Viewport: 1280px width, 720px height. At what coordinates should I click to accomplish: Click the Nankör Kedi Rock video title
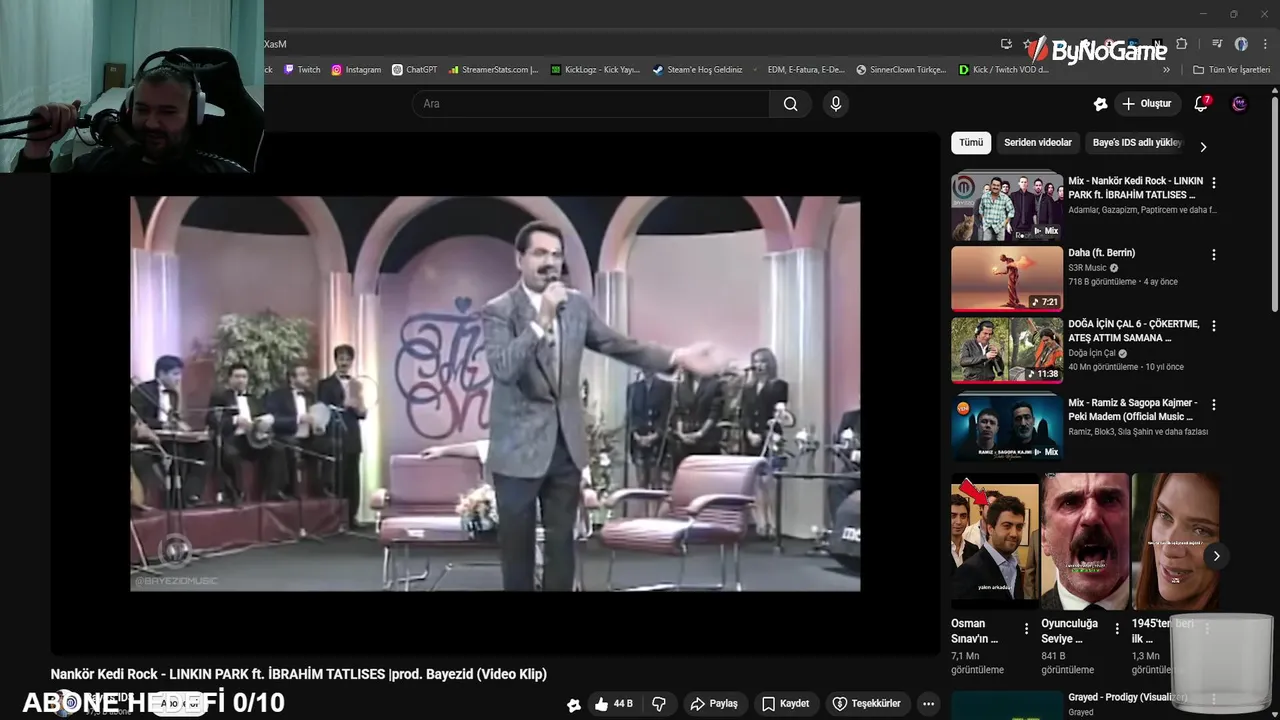pyautogui.click(x=299, y=674)
